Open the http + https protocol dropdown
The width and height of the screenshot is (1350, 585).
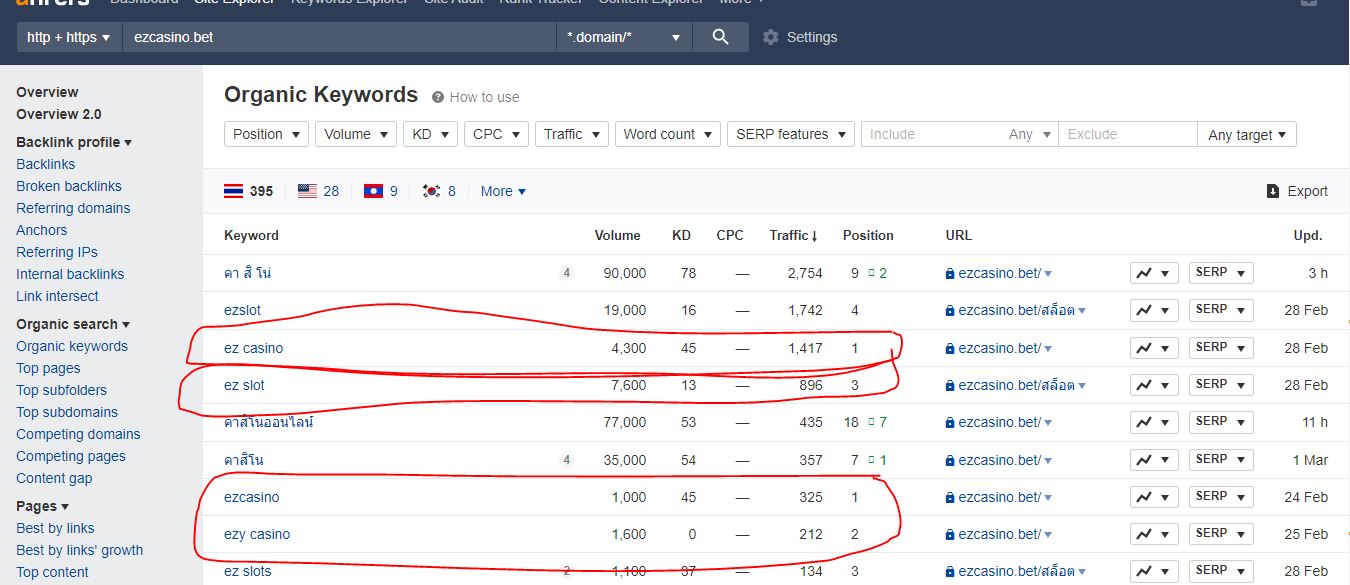(68, 37)
